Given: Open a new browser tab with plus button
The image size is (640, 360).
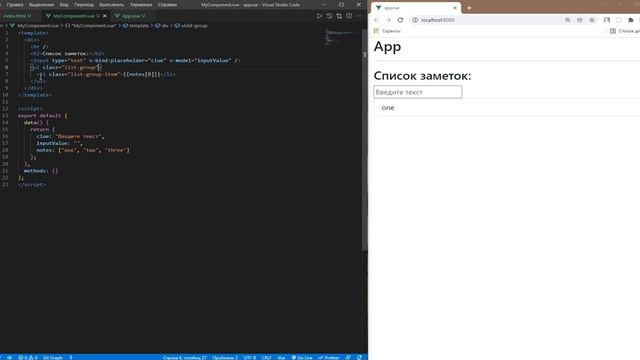Looking at the screenshot, I should (x=469, y=8).
